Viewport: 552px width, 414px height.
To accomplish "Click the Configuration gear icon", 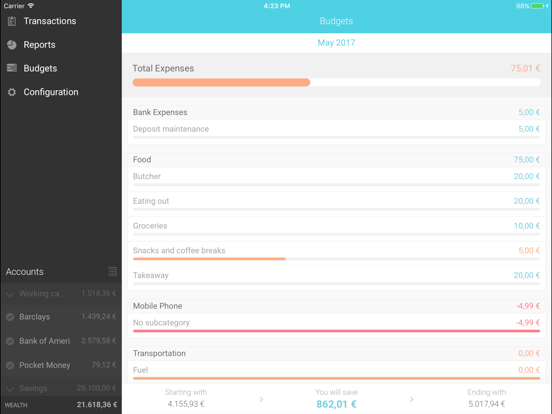I will 12,92.
